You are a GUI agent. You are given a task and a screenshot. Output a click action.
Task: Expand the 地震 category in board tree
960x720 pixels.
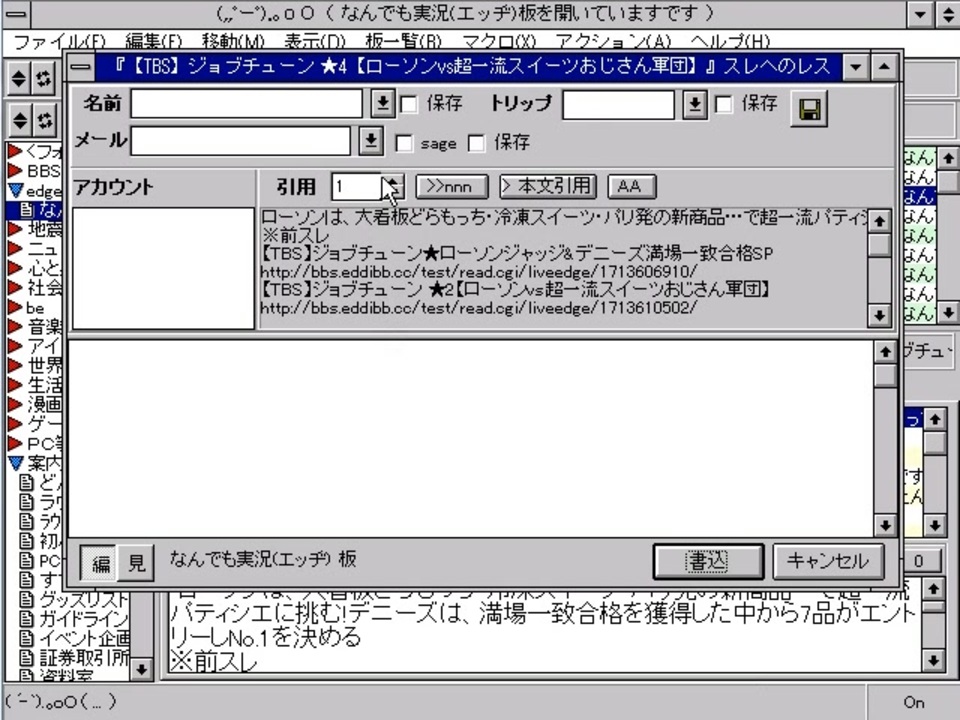pos(15,230)
